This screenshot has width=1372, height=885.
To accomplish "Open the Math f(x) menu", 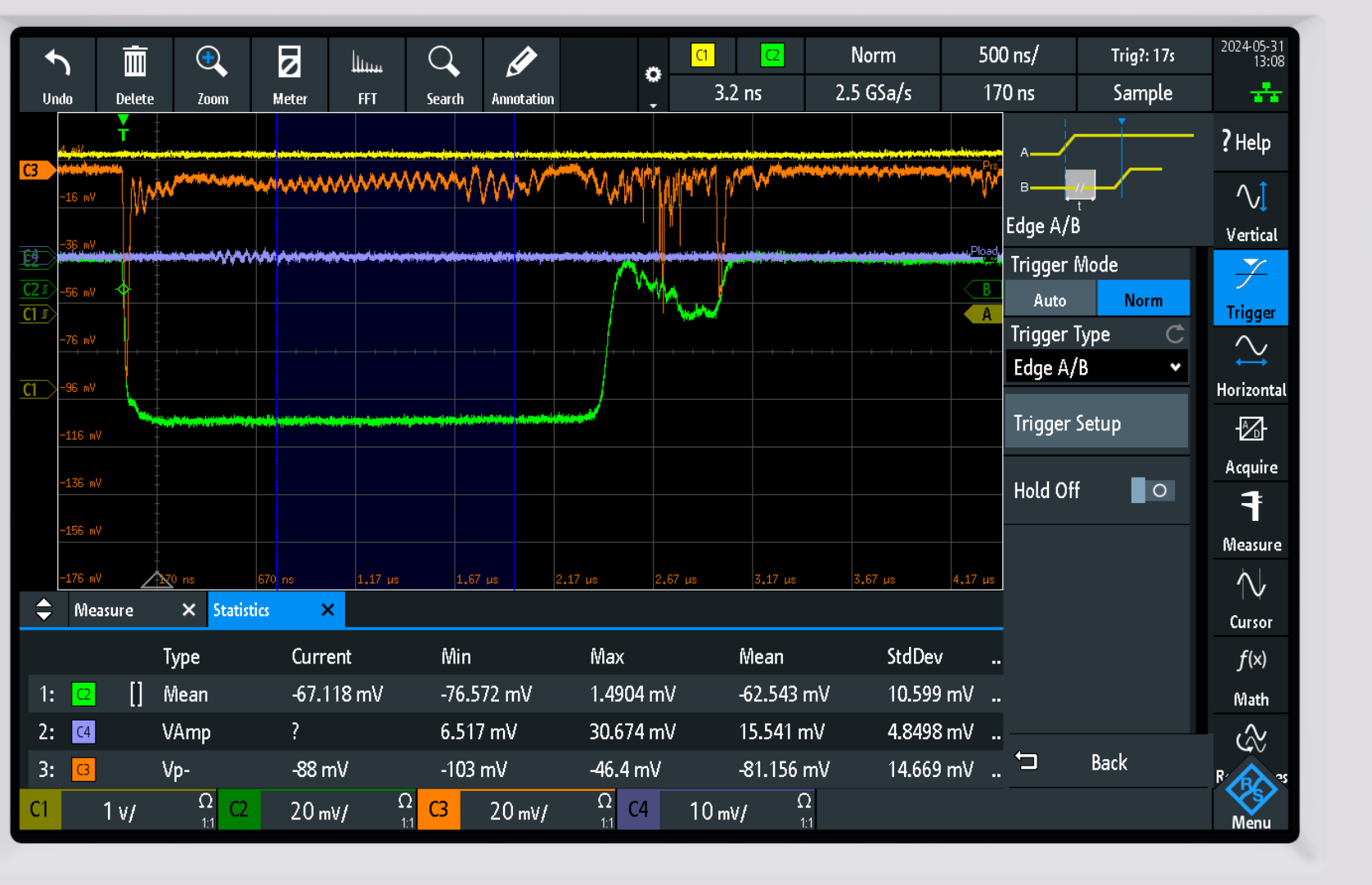I will (x=1250, y=676).
